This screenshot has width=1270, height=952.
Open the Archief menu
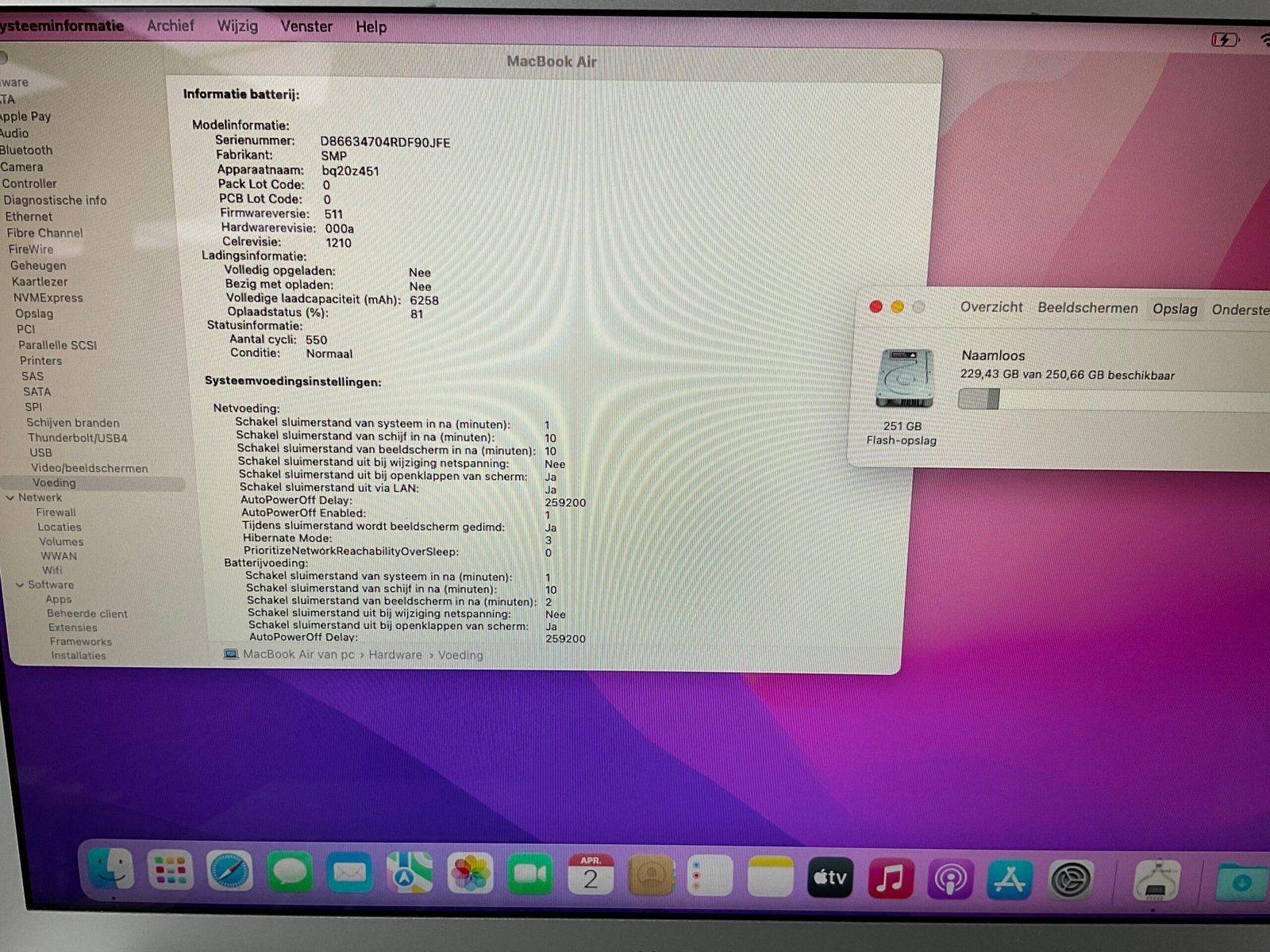pyautogui.click(x=170, y=25)
